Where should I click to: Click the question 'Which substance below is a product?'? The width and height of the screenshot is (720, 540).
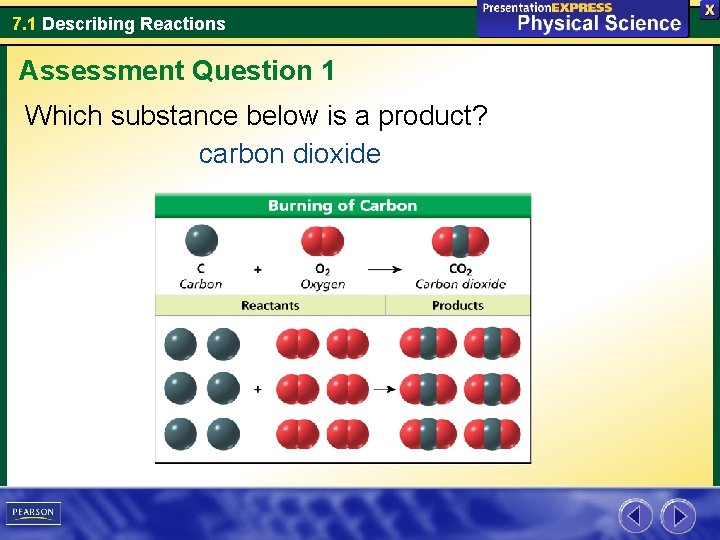(256, 115)
